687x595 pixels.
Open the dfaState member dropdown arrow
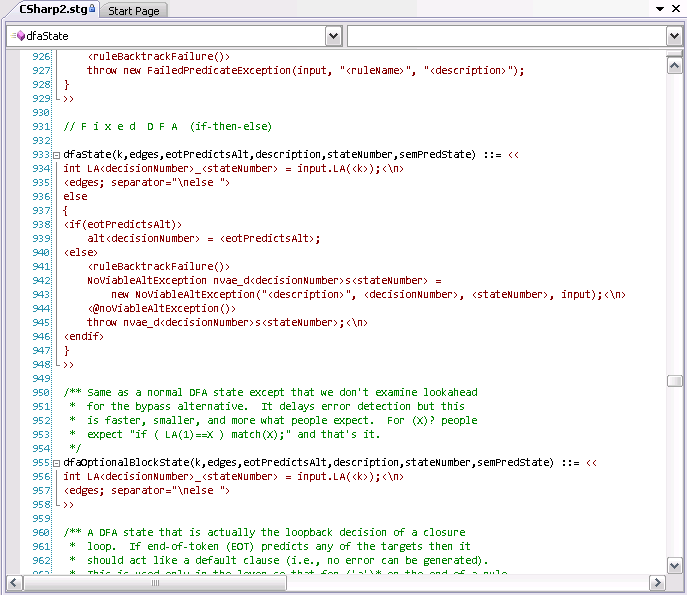click(333, 36)
